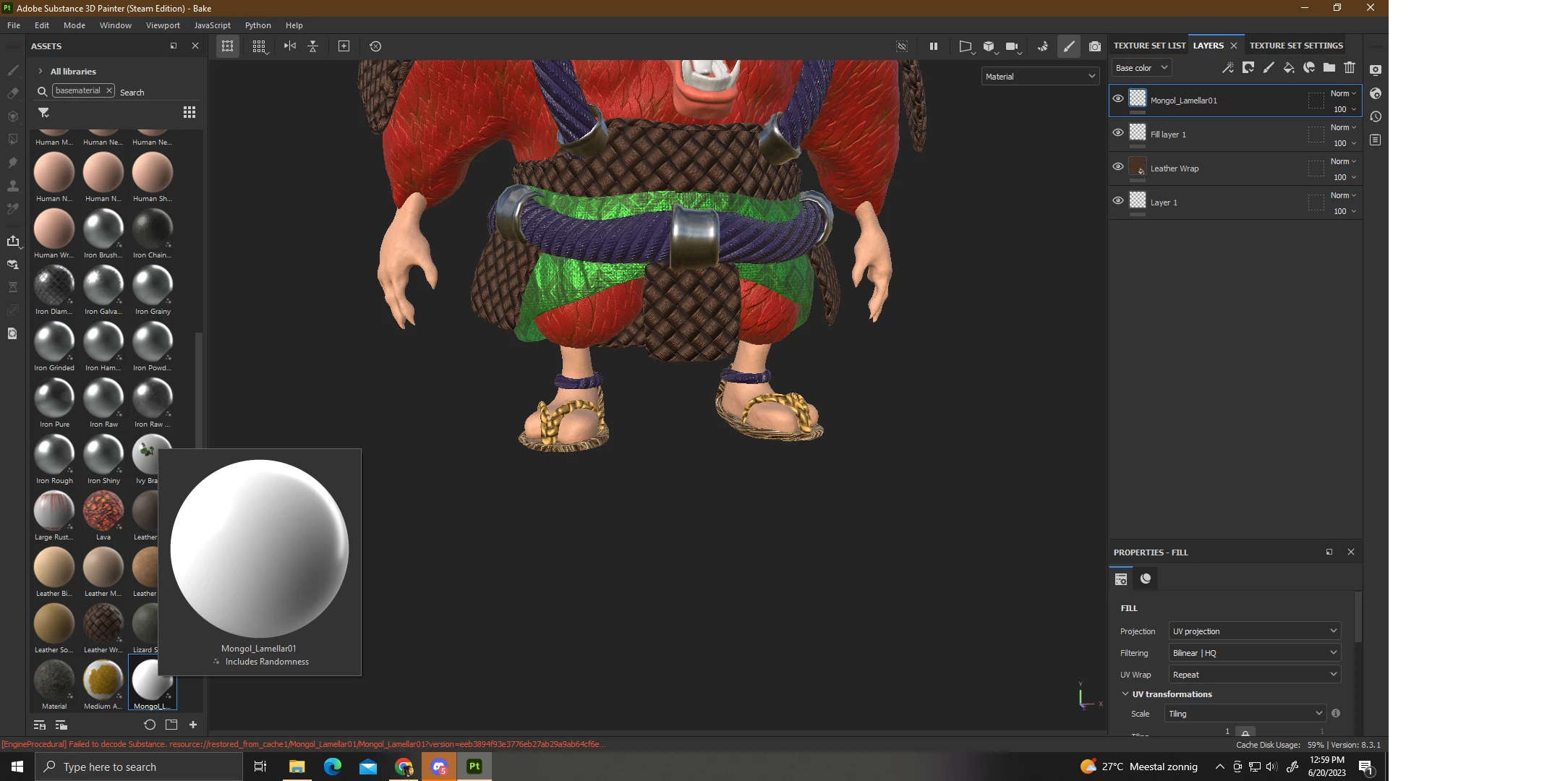Image resolution: width=1568 pixels, height=781 pixels.
Task: Toggle visibility of Fill layer 1
Action: click(1118, 132)
